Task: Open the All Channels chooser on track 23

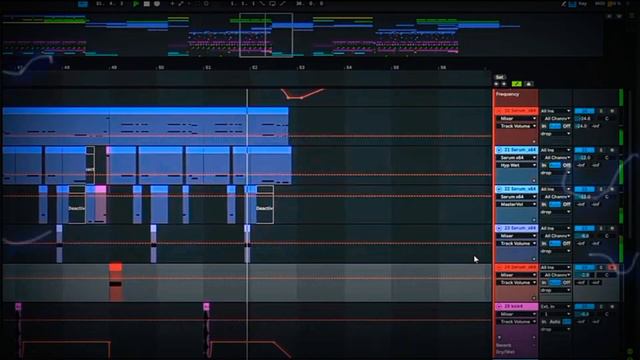Action: point(555,236)
